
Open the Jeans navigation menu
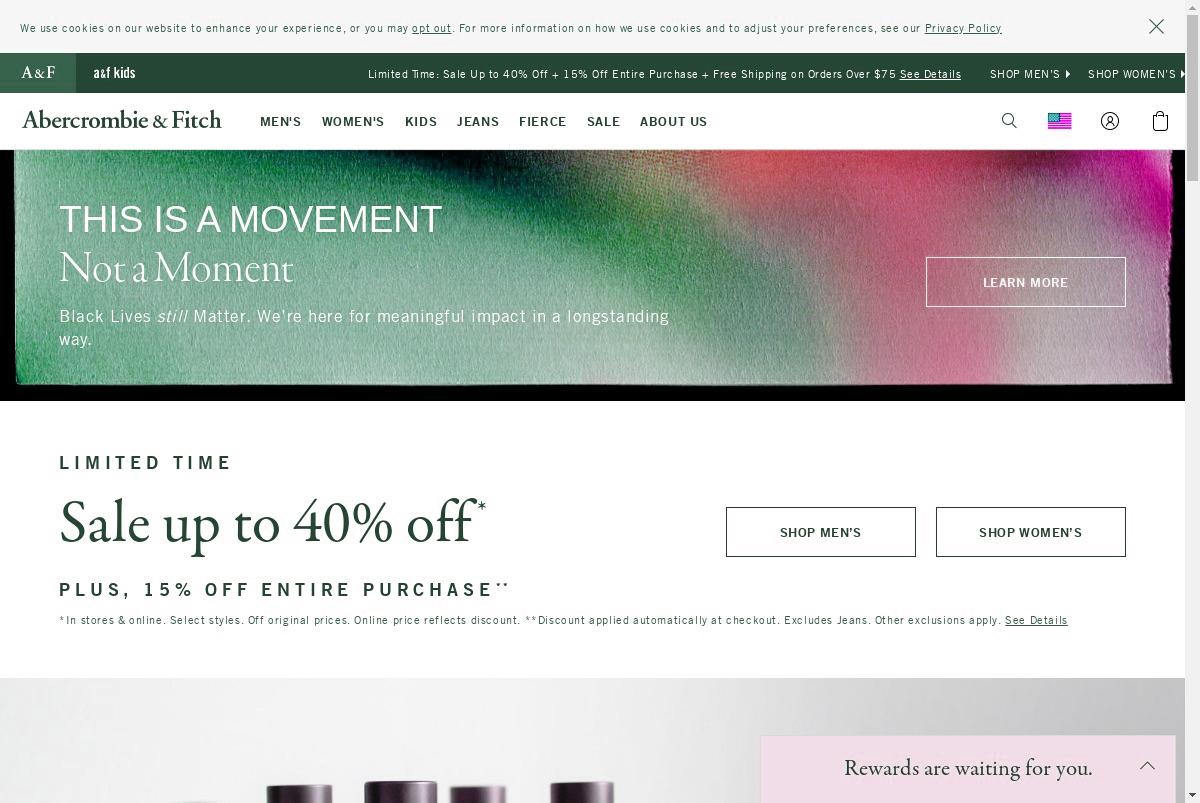pyautogui.click(x=478, y=122)
